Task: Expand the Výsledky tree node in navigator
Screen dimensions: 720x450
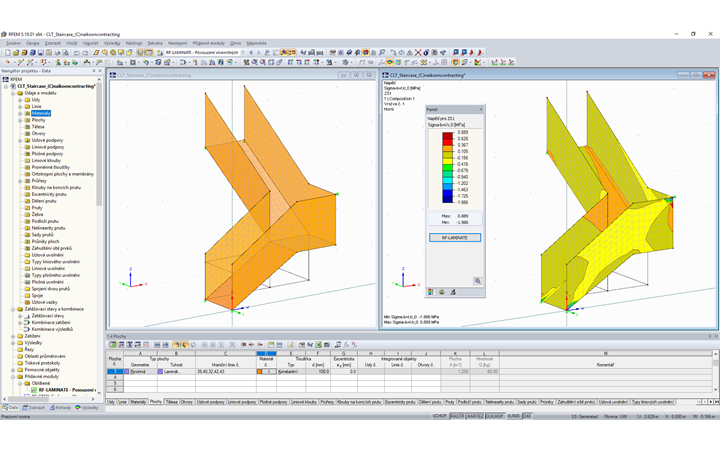Action: click(13, 343)
